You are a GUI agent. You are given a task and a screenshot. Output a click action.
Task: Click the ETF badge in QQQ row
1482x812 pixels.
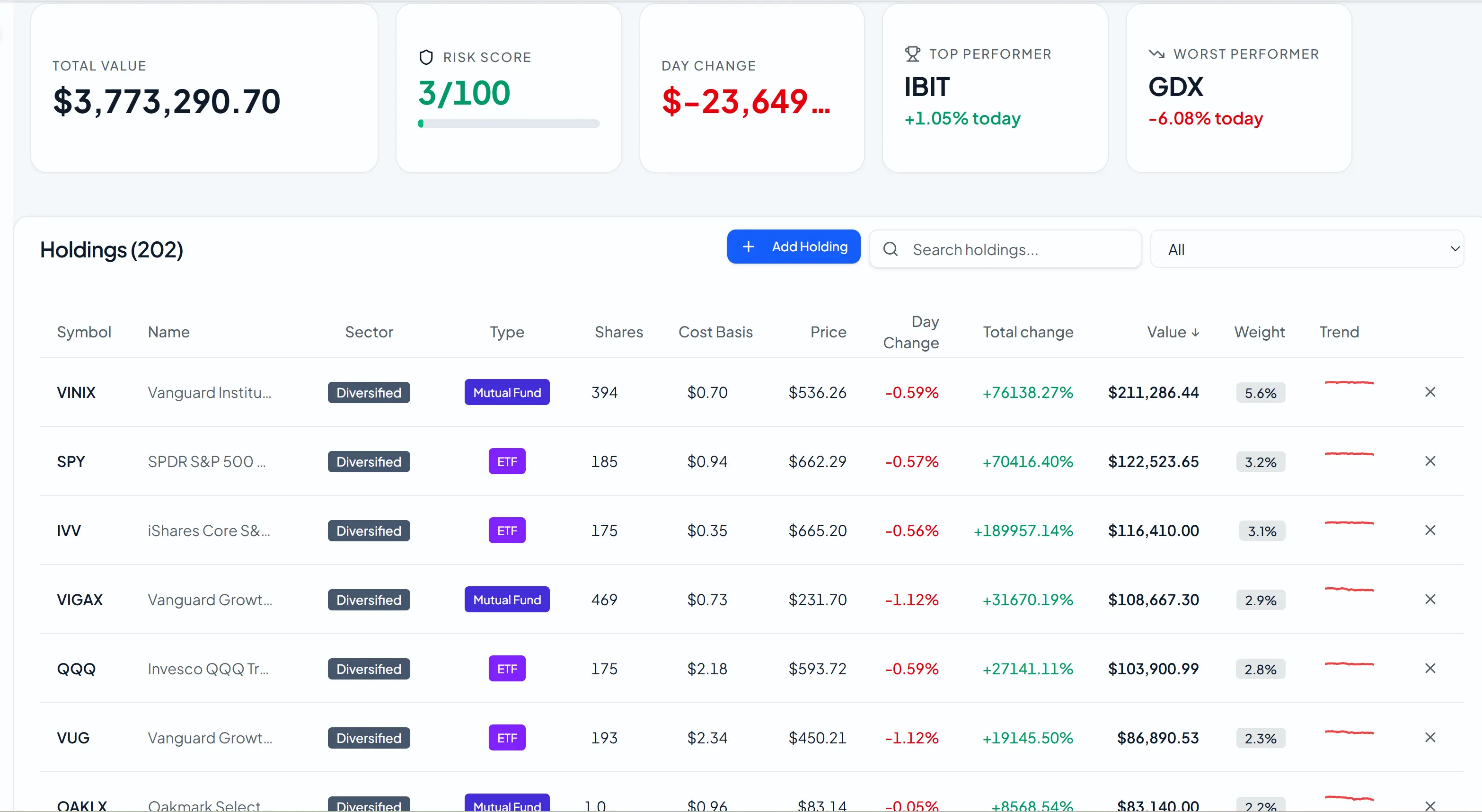click(x=507, y=668)
